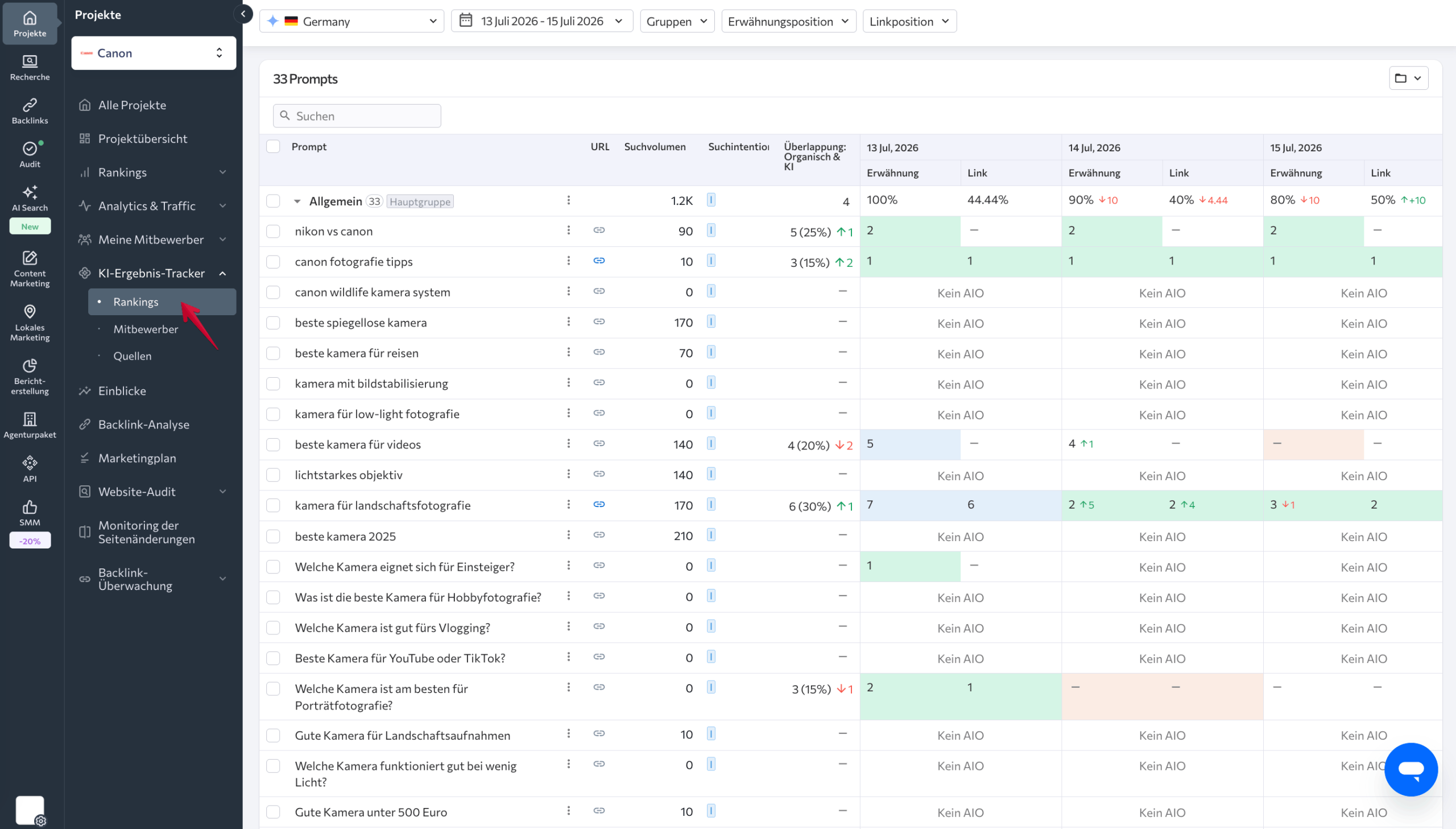1456x829 pixels.
Task: Open the Linkposition filter dropdown
Action: pyautogui.click(x=909, y=21)
